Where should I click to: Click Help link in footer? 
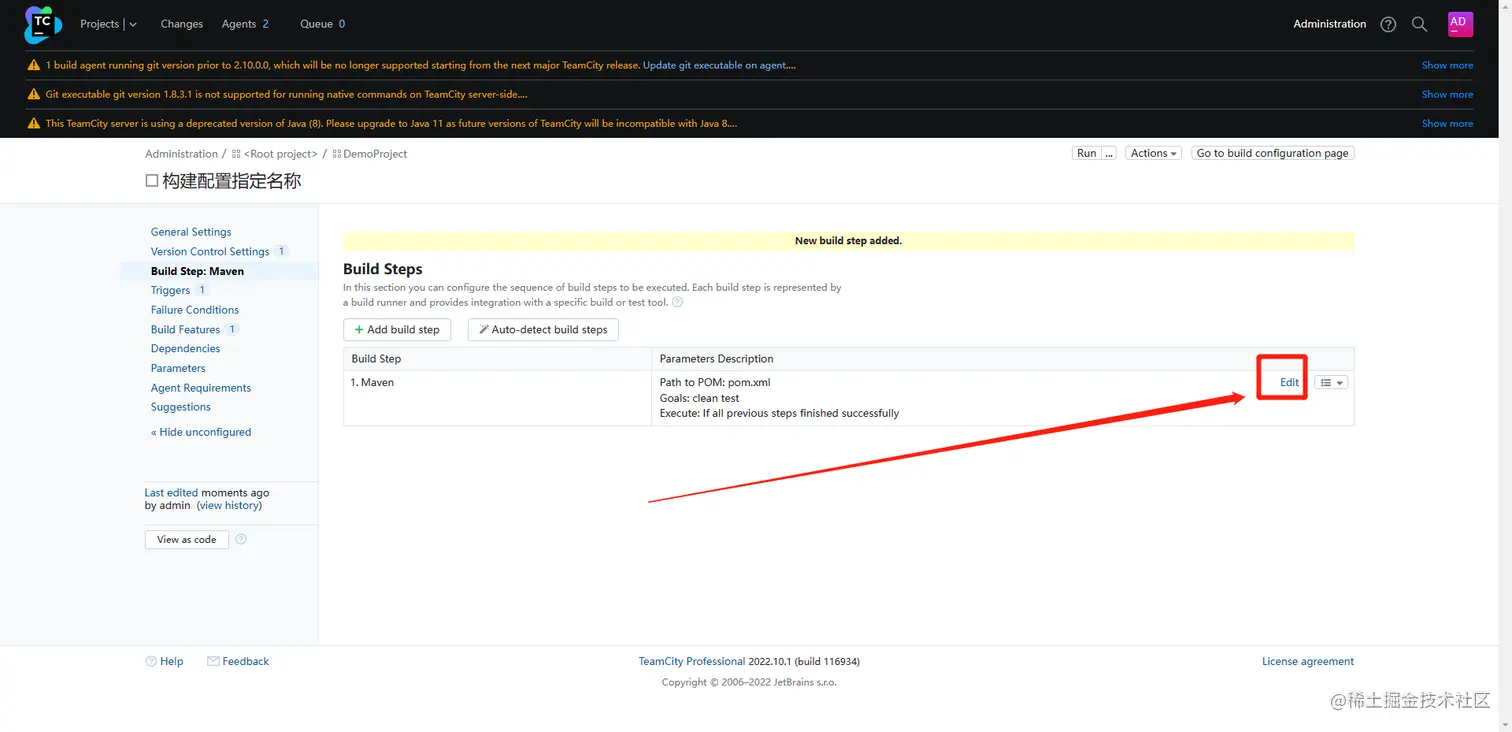point(172,661)
